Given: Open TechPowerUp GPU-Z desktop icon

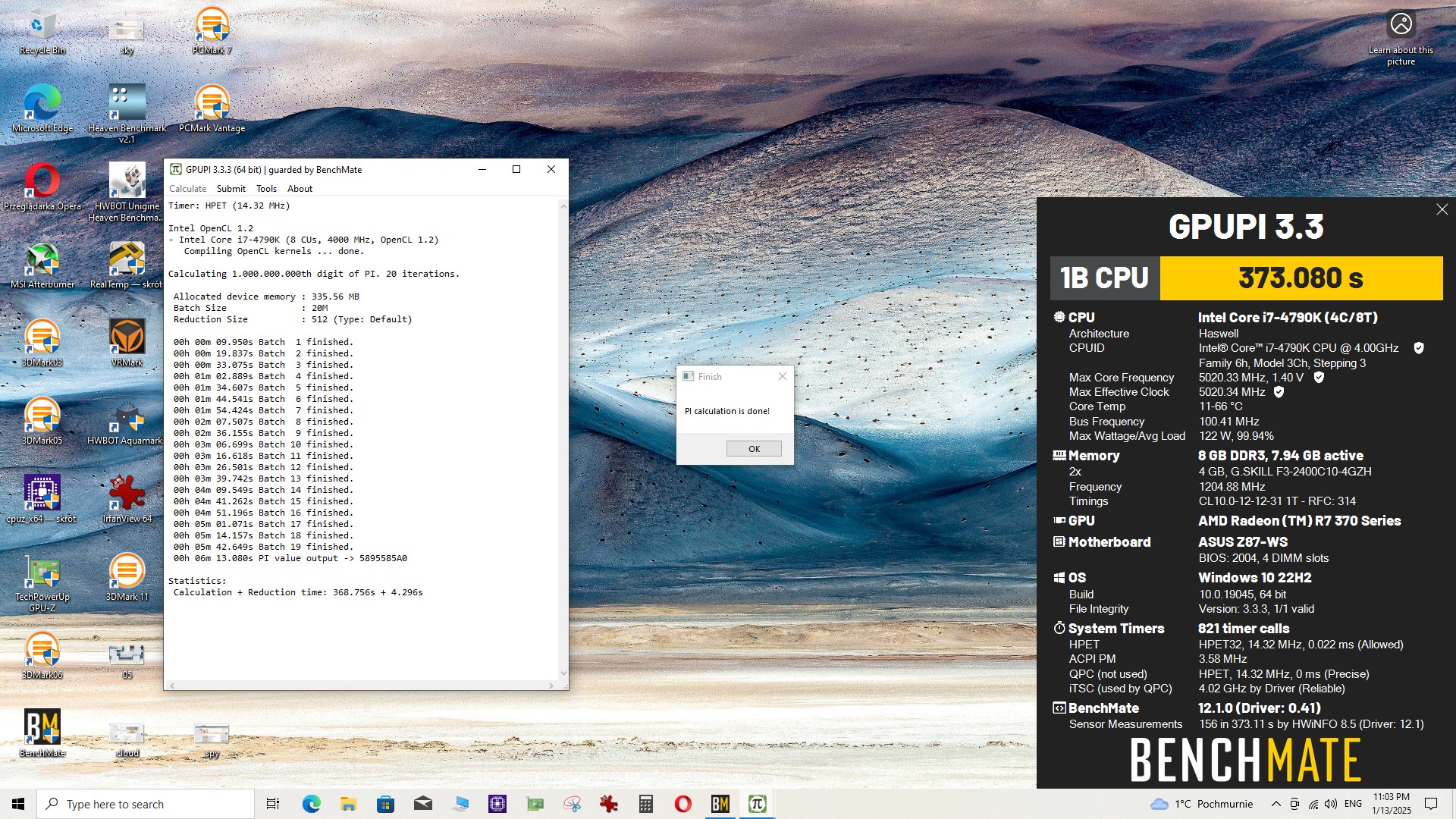Looking at the screenshot, I should click(x=42, y=583).
